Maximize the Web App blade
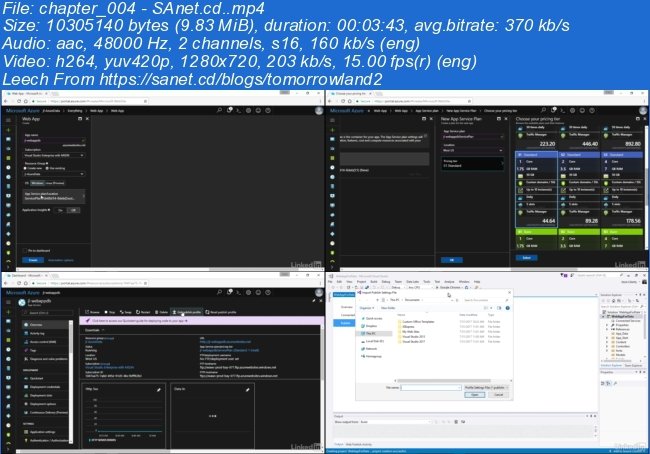This screenshot has width=650, height=454. click(x=80, y=119)
